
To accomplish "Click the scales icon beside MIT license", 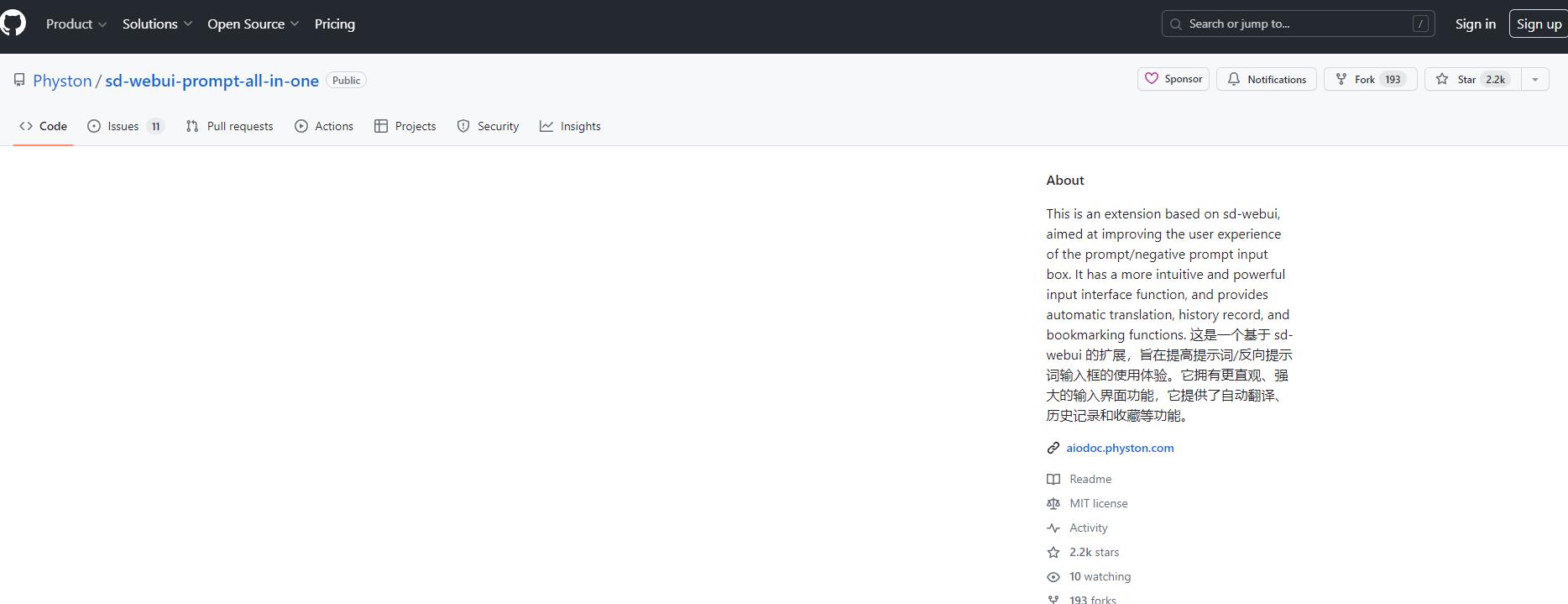I will point(1053,503).
